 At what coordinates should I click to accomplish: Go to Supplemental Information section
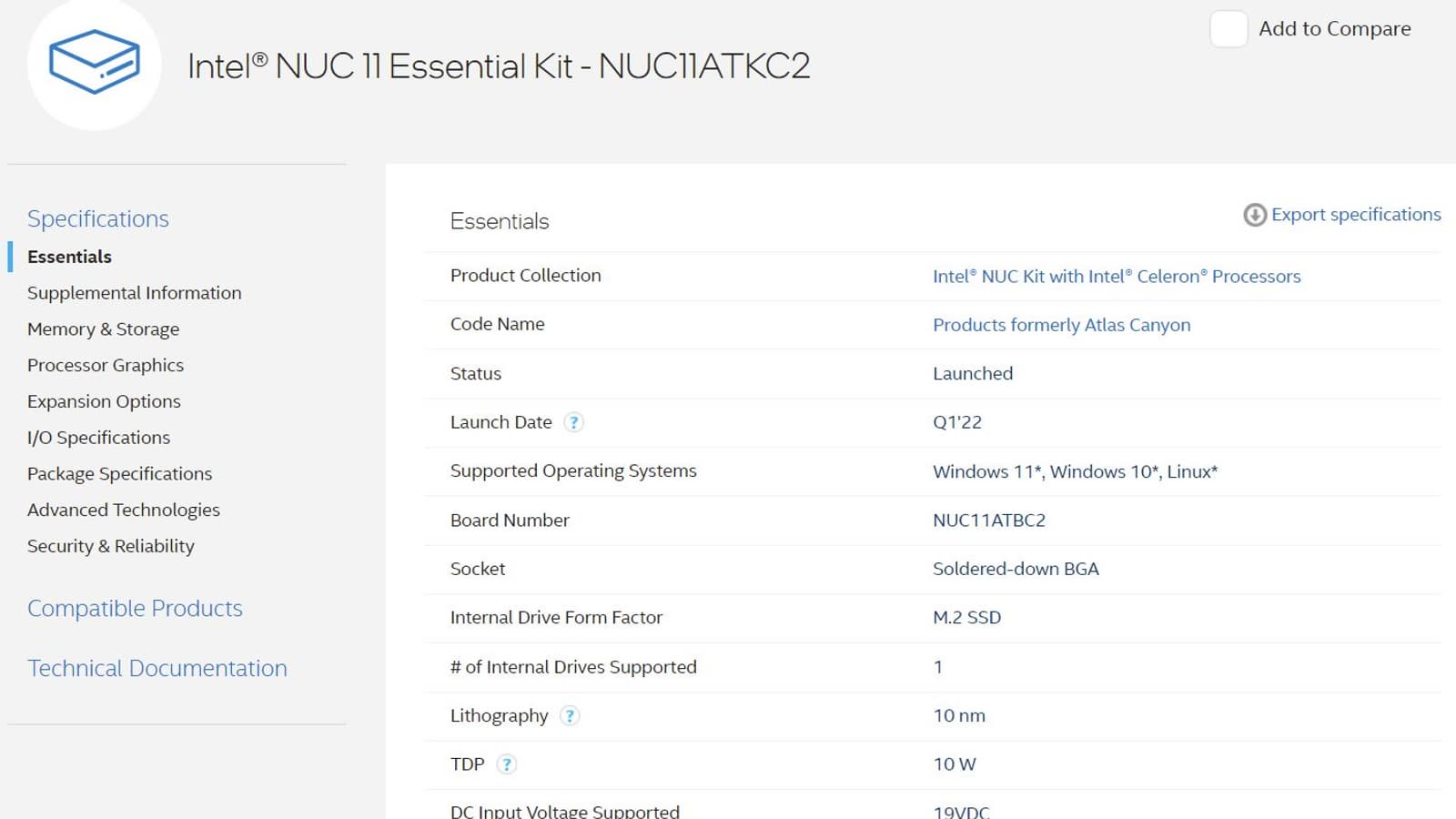point(134,293)
